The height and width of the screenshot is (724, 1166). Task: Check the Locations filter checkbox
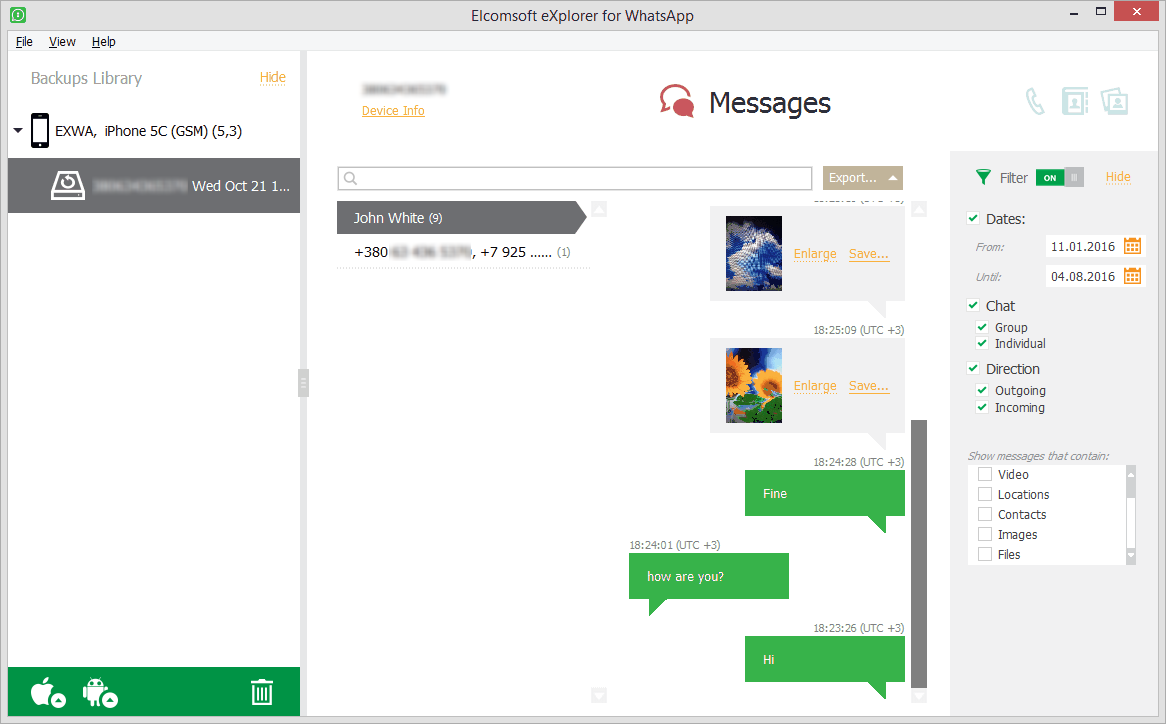pos(985,494)
